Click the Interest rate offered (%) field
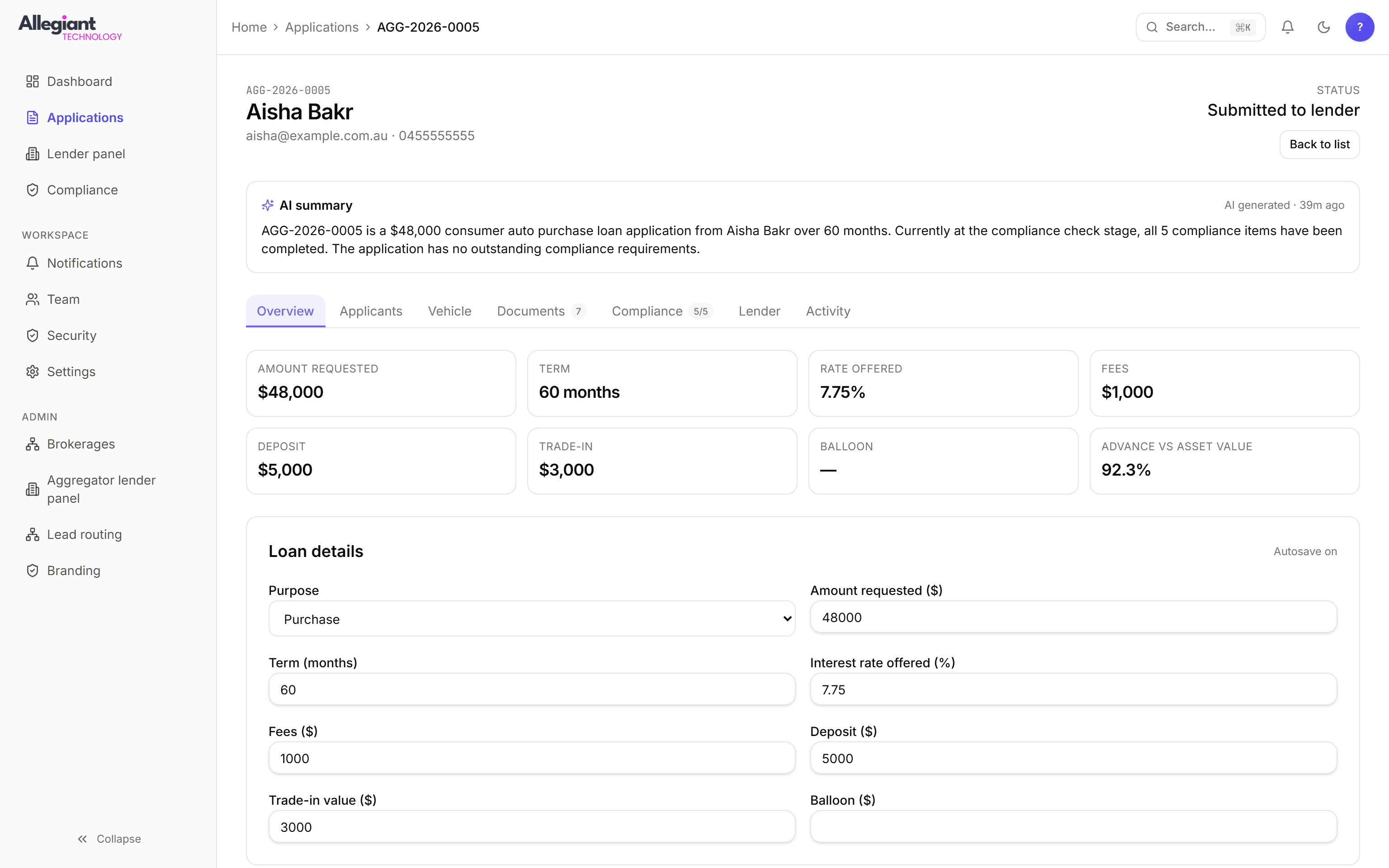This screenshot has width=1389, height=868. 1073,689
